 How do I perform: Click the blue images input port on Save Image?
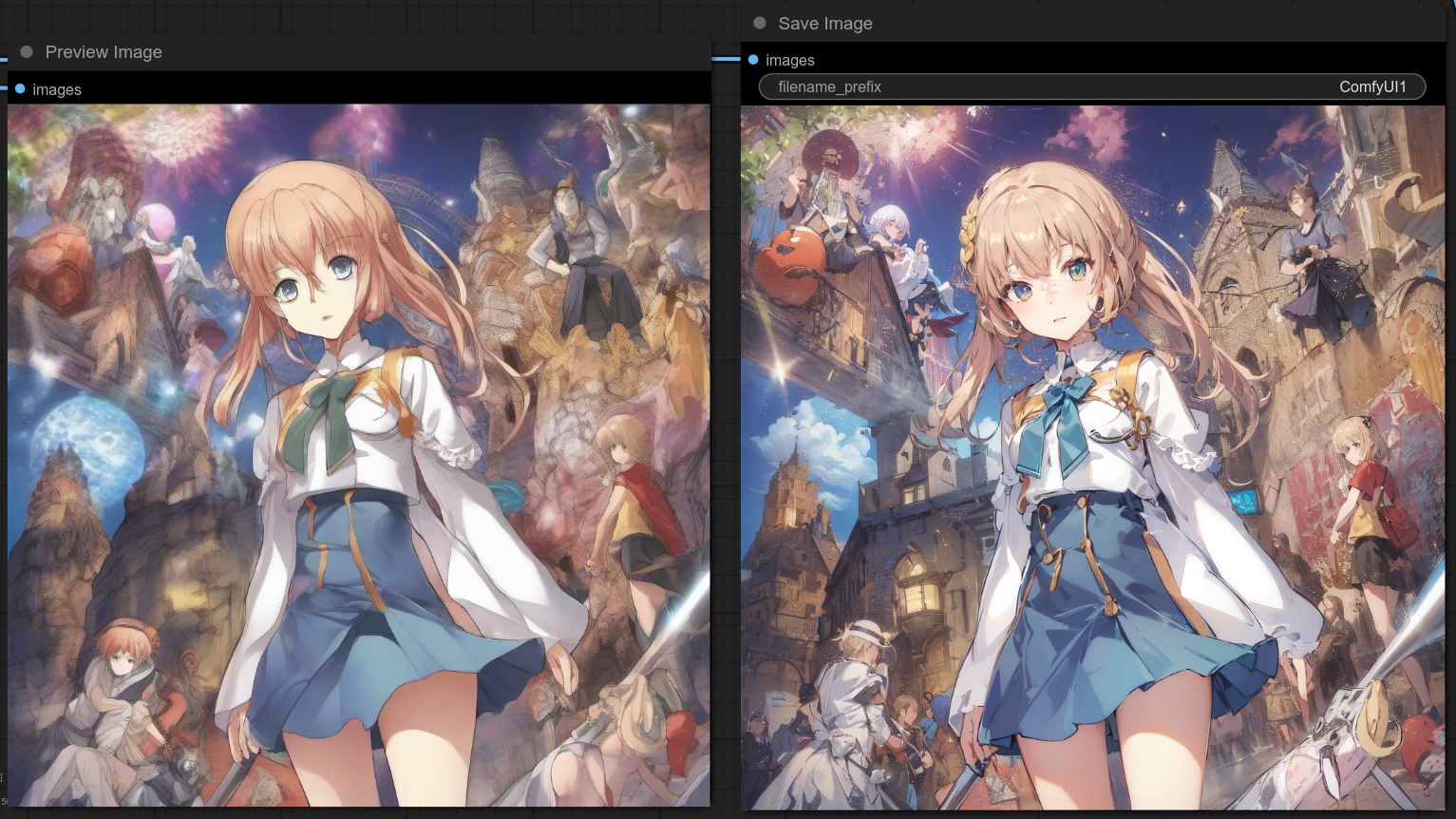click(753, 60)
